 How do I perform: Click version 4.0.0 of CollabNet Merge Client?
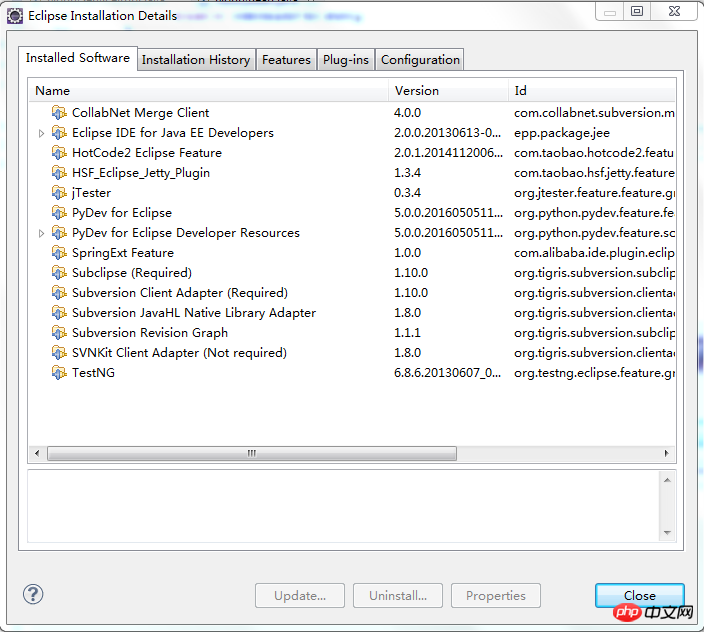click(x=408, y=113)
